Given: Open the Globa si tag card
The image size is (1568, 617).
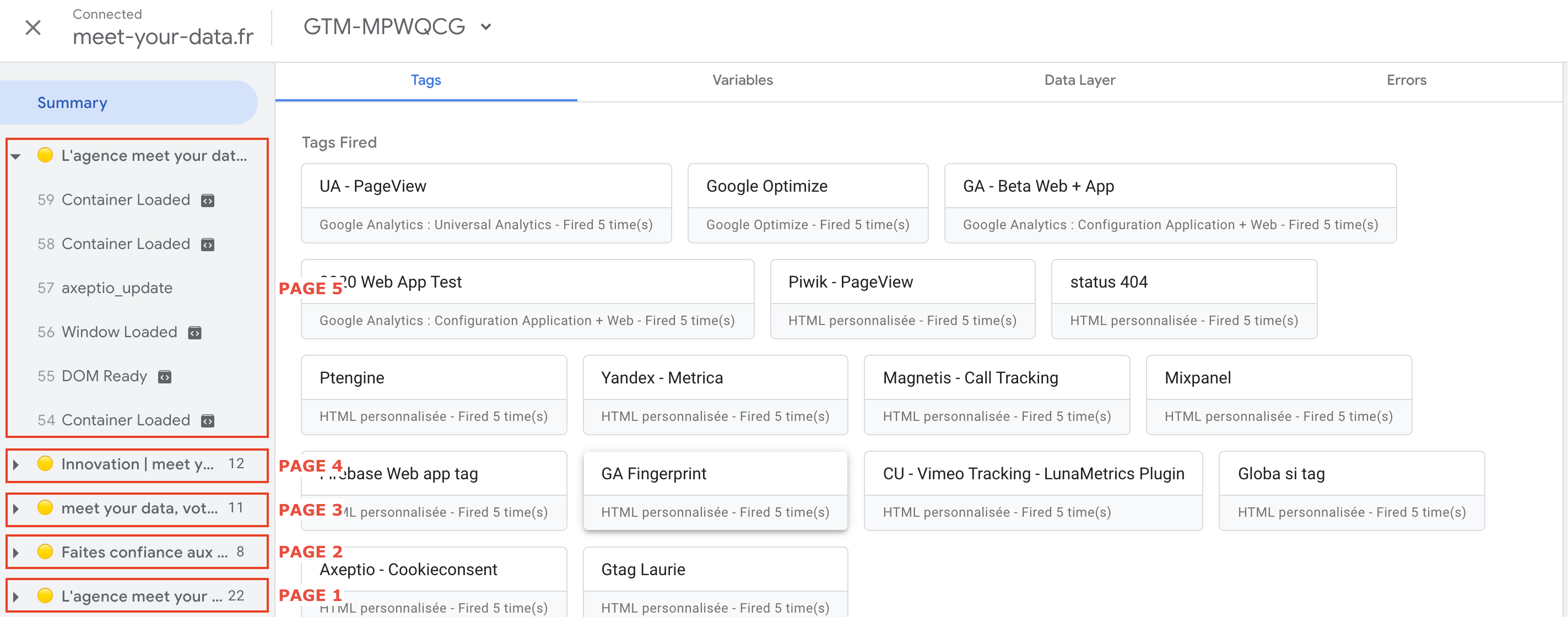Looking at the screenshot, I should click(x=1351, y=491).
